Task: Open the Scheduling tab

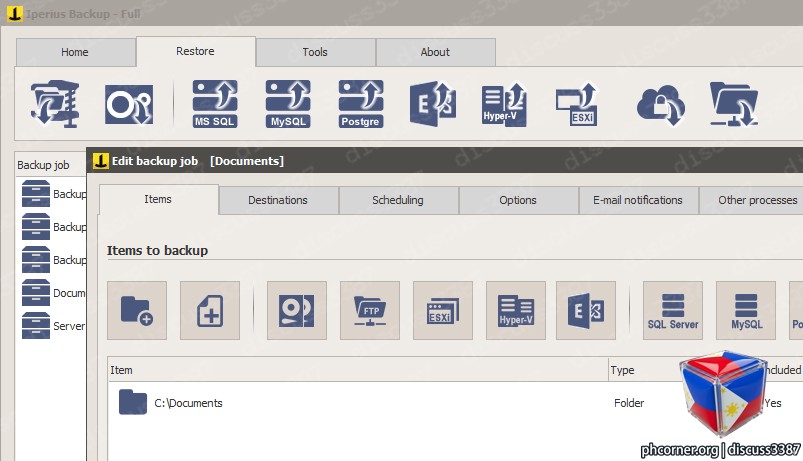Action: pos(398,200)
